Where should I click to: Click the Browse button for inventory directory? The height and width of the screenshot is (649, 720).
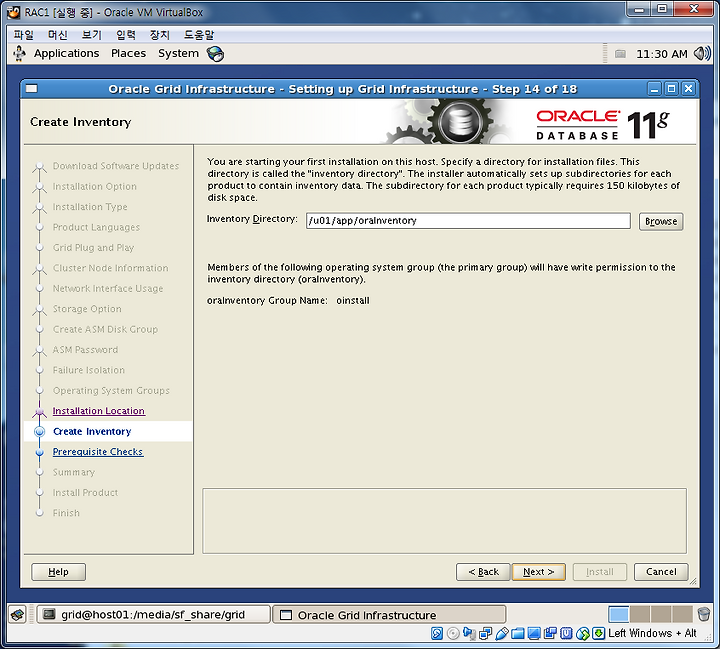pos(661,221)
